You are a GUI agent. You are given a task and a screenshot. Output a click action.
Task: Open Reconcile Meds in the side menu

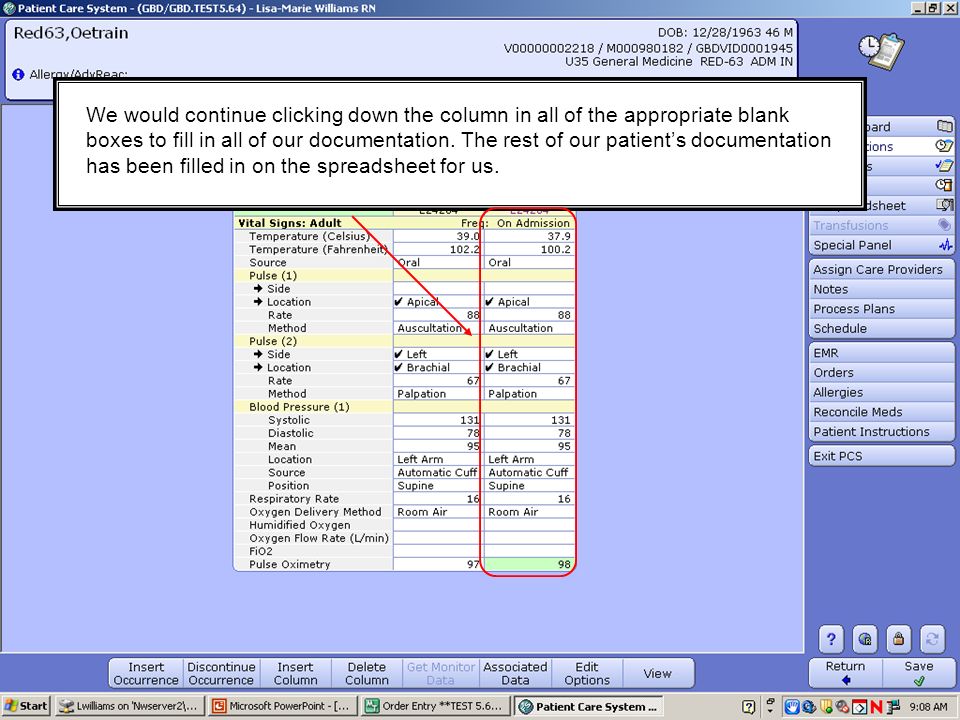point(881,411)
